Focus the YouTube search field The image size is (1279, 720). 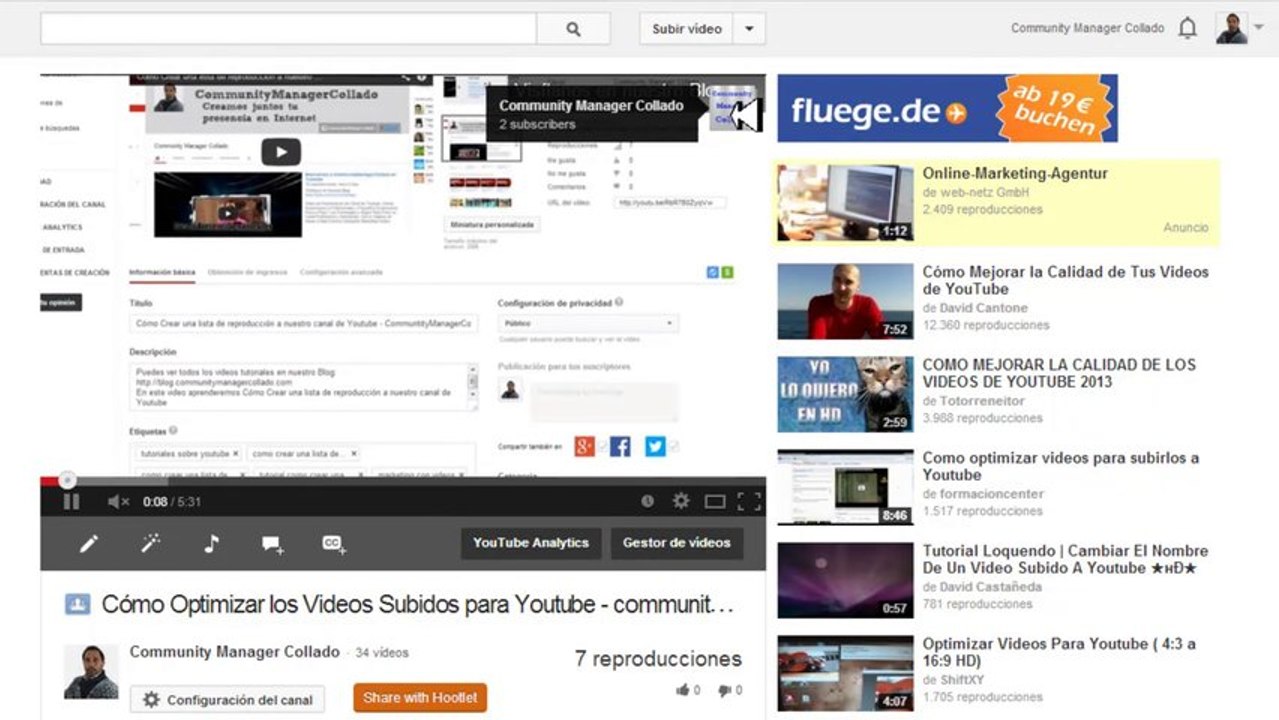click(288, 29)
